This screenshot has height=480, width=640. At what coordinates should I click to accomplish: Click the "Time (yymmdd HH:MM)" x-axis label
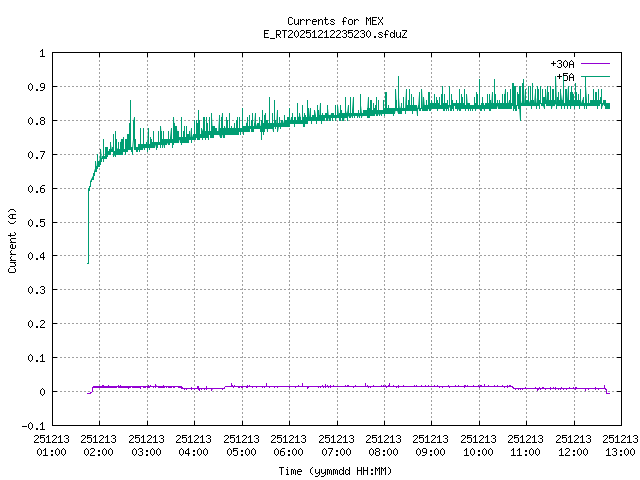pyautogui.click(x=334, y=470)
